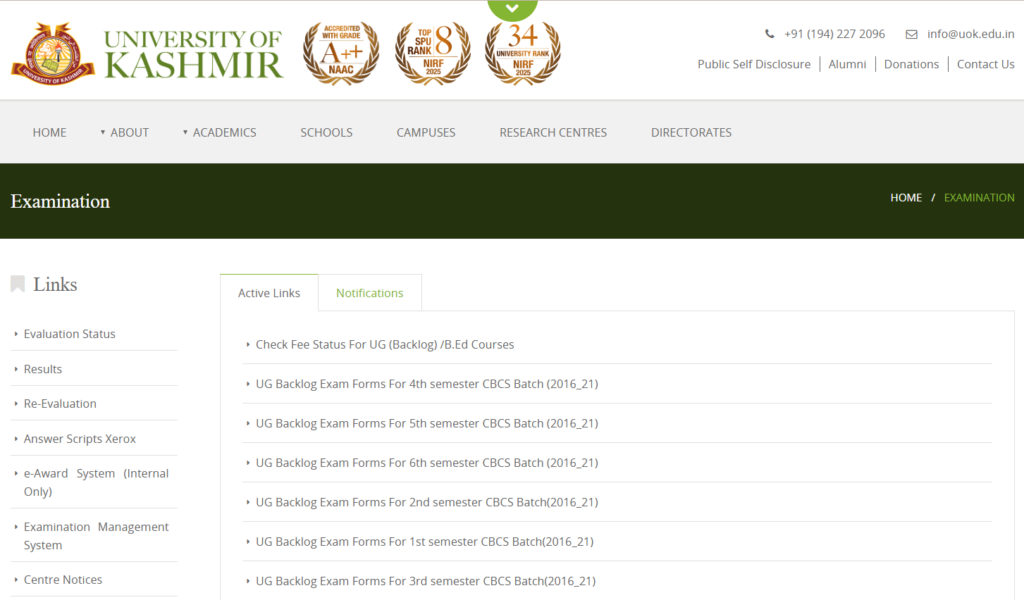Open the DIRECTORATES menu item
Screen dimensions: 1024x600
pos(691,132)
